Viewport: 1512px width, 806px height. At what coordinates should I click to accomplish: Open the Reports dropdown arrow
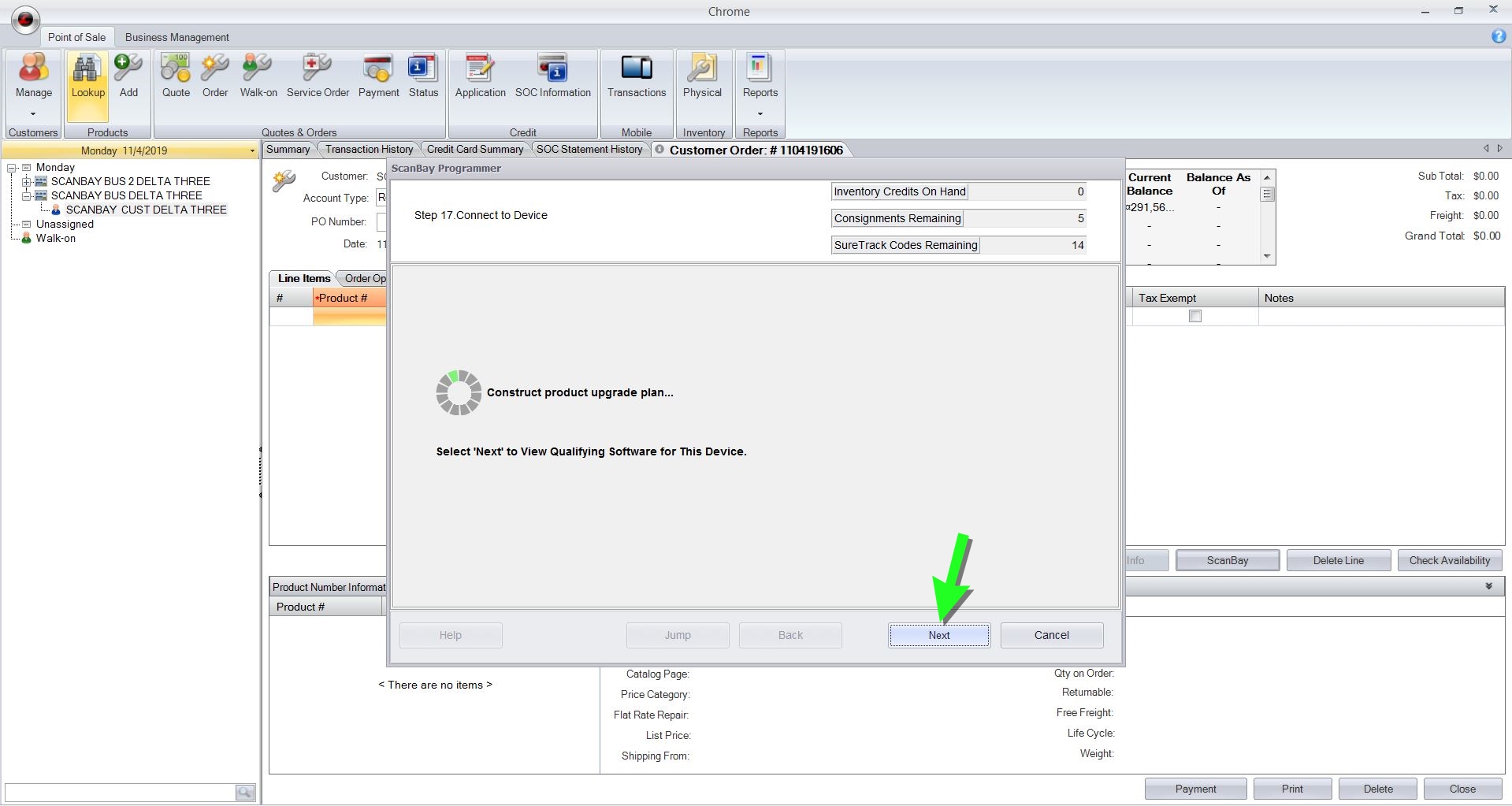pos(760,113)
